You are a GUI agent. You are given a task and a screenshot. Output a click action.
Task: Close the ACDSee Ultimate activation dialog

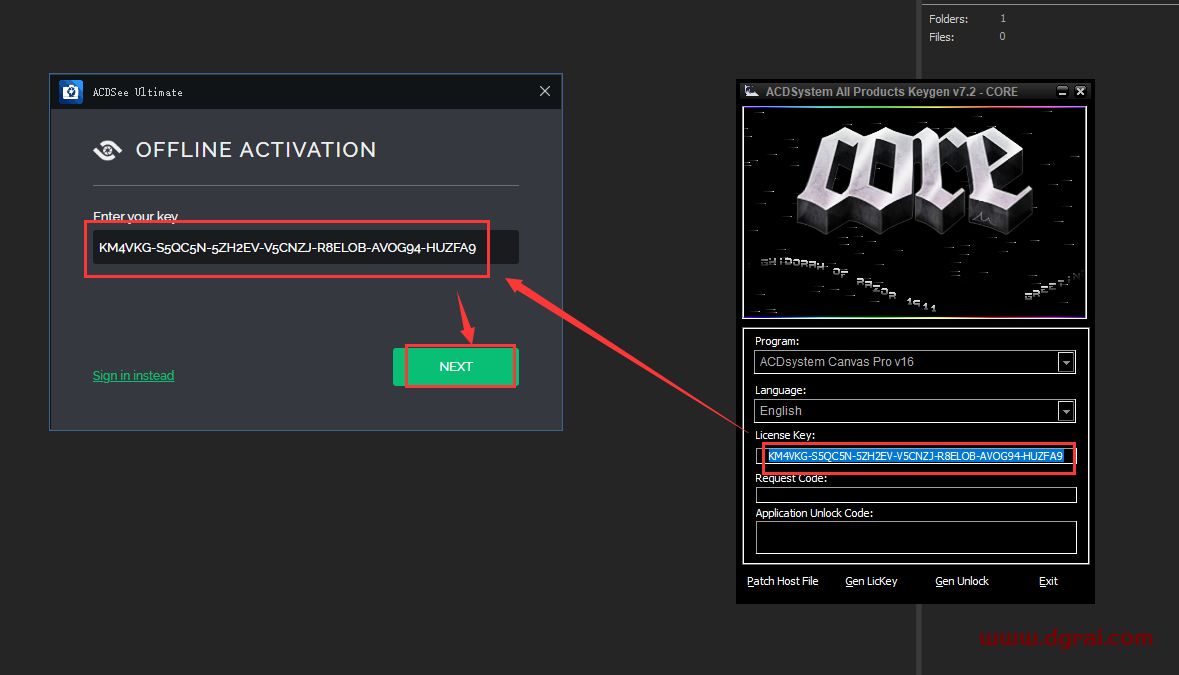[545, 91]
